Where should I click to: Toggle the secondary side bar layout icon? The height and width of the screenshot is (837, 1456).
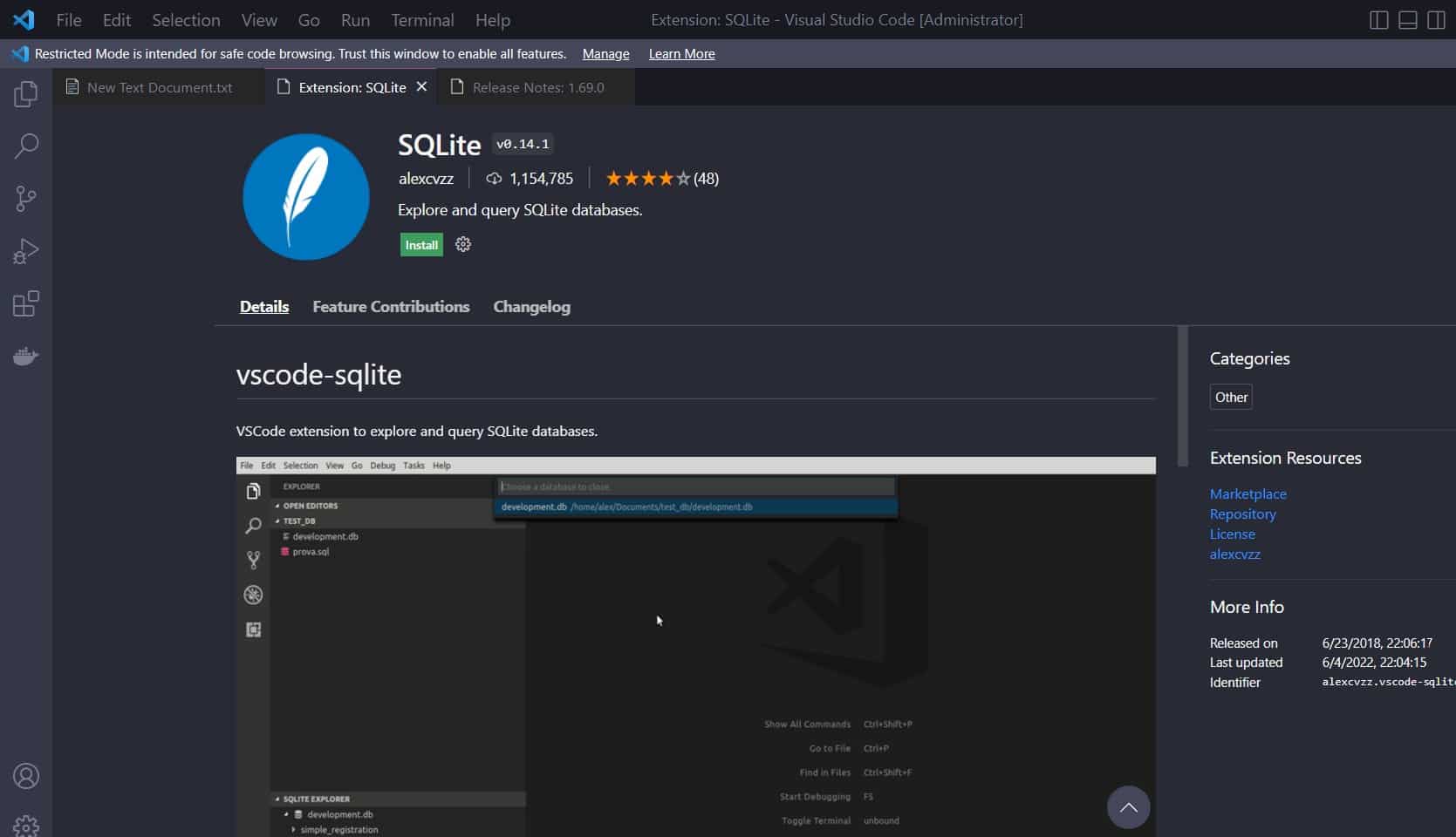(1436, 20)
